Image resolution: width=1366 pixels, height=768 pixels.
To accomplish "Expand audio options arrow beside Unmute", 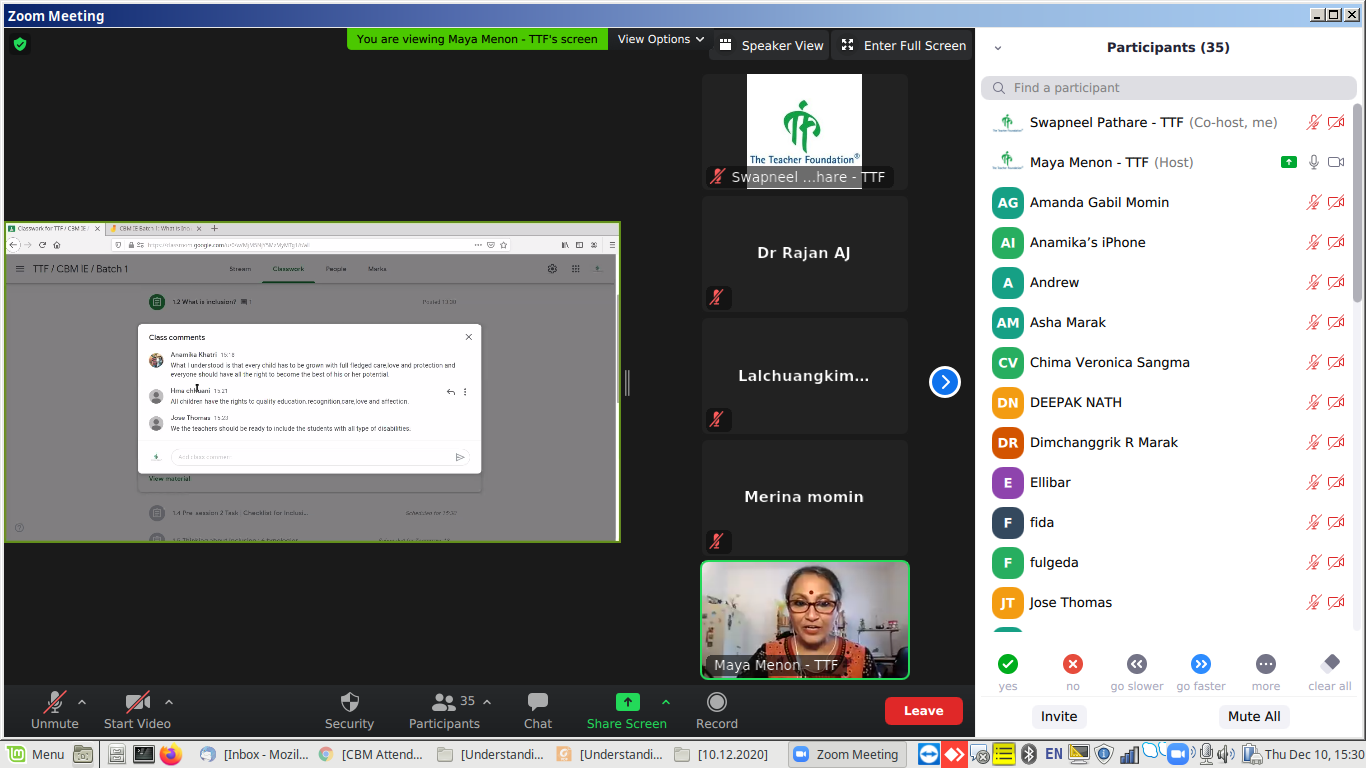I will [x=82, y=702].
